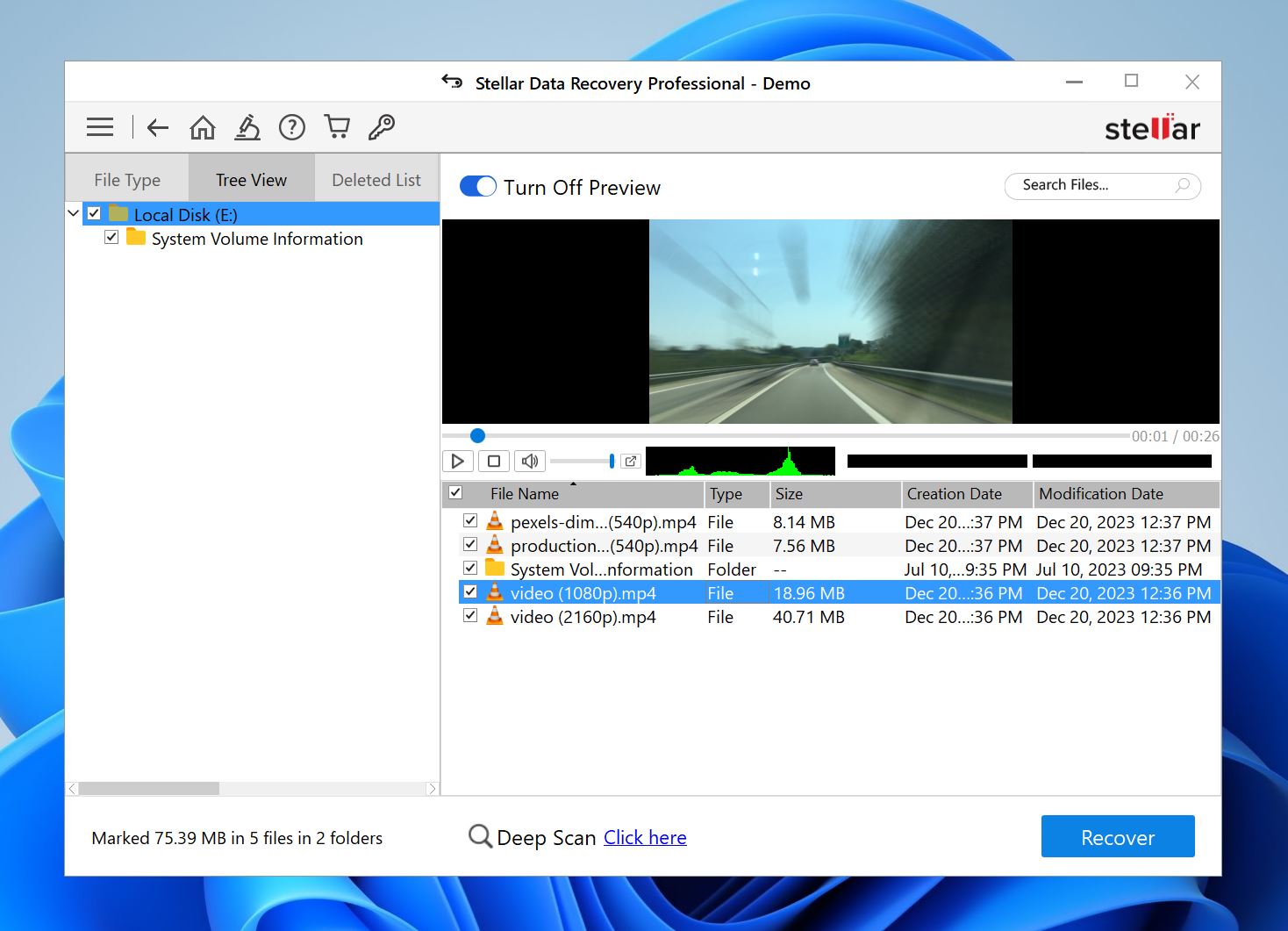
Task: Pop out the preview window icon
Action: pos(631,461)
